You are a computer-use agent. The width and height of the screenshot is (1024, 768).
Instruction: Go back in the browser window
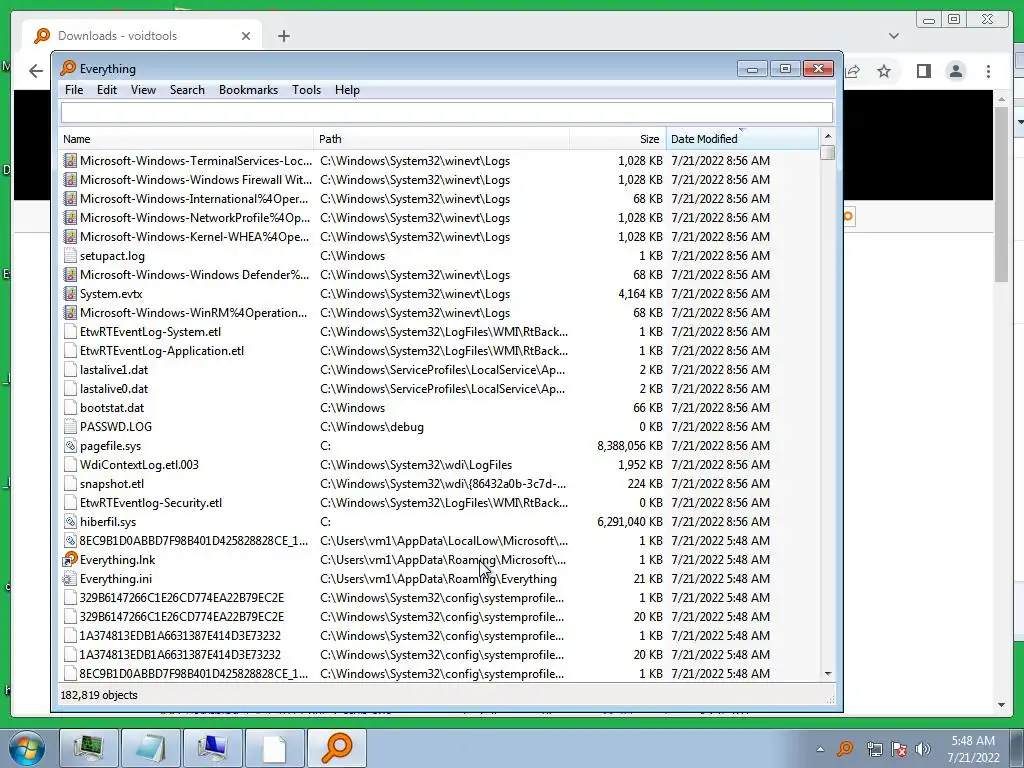(x=36, y=71)
